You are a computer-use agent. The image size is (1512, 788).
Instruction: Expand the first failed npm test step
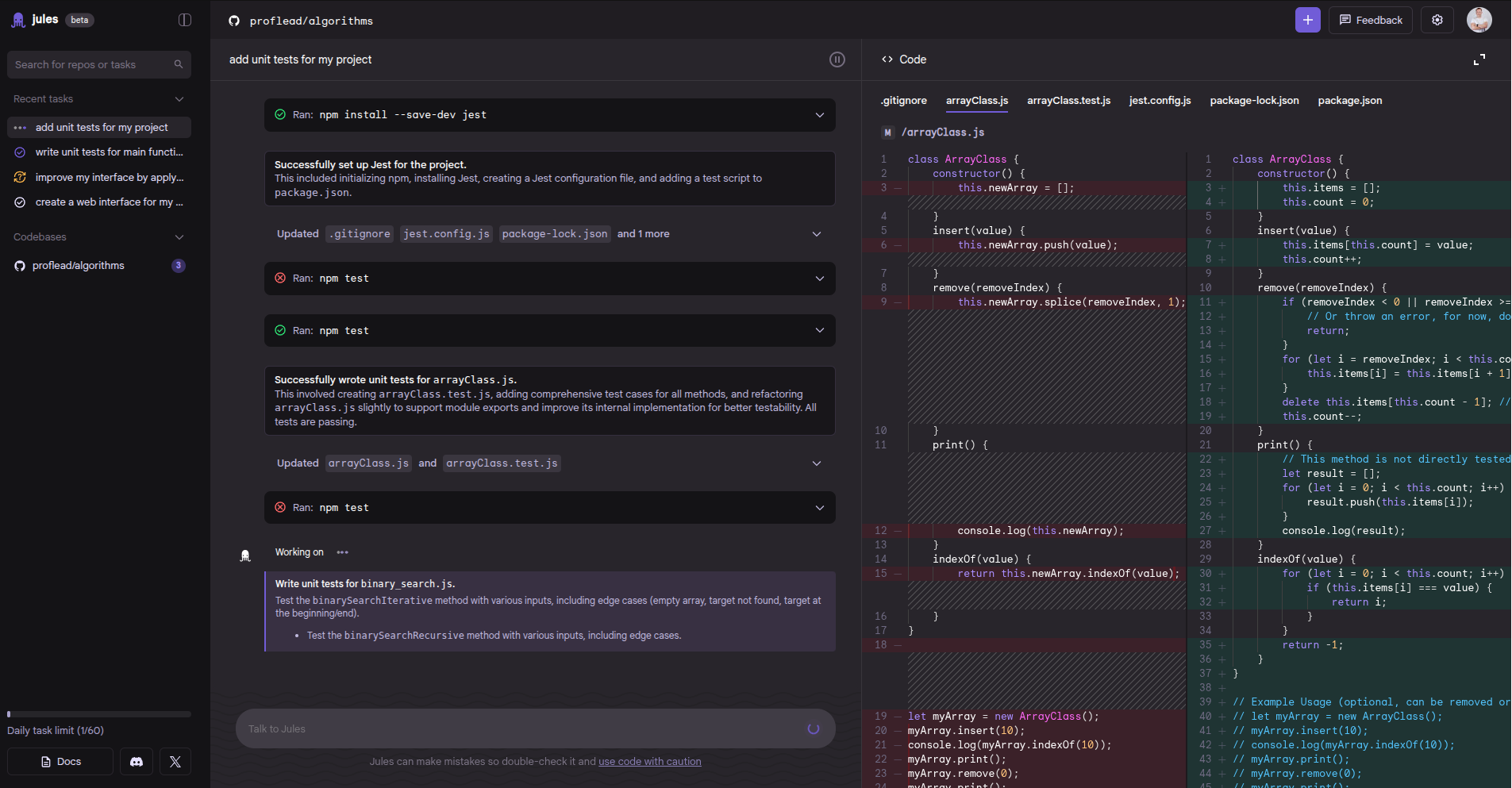(x=820, y=279)
